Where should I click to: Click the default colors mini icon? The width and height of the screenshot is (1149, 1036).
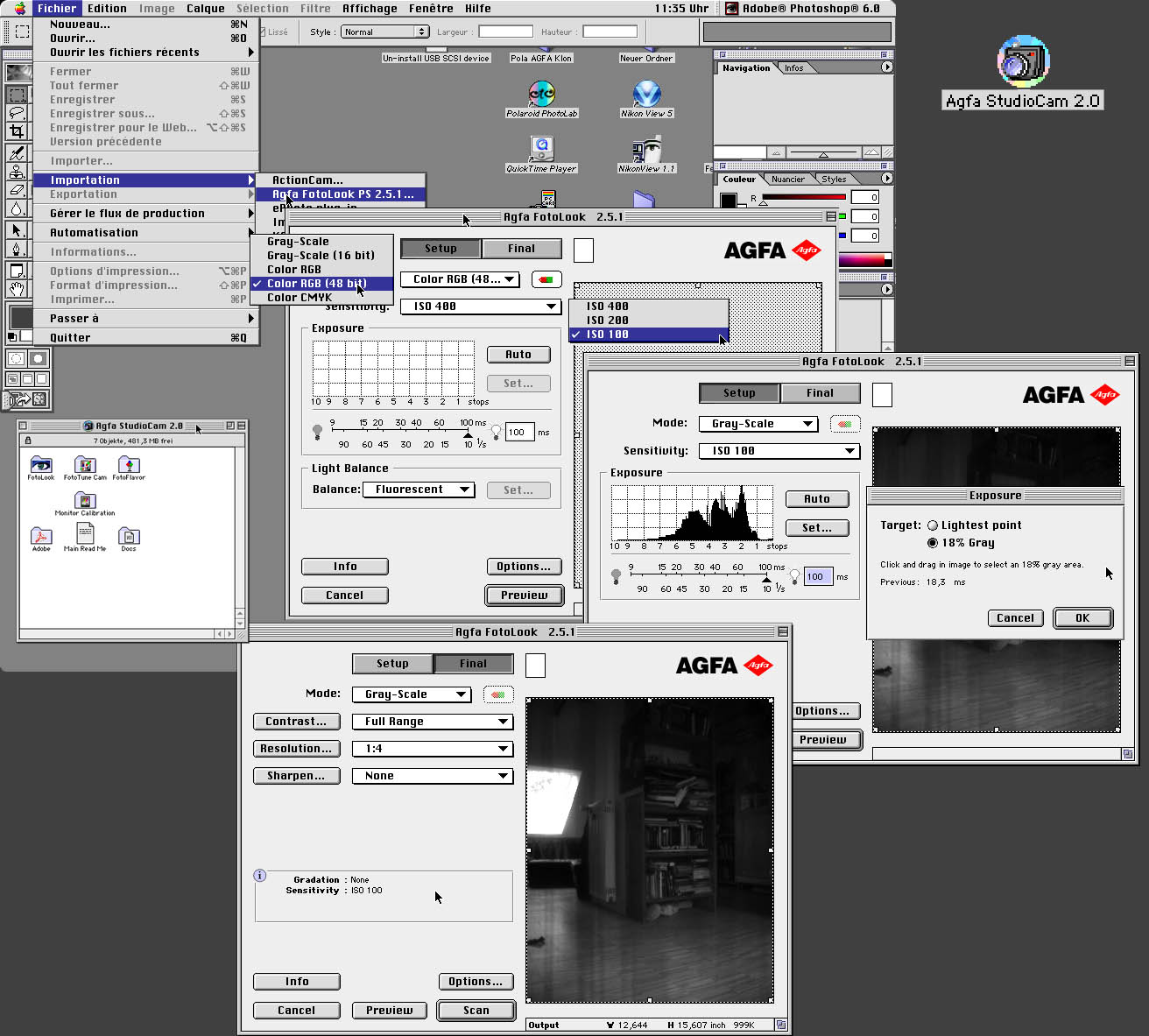[11, 337]
